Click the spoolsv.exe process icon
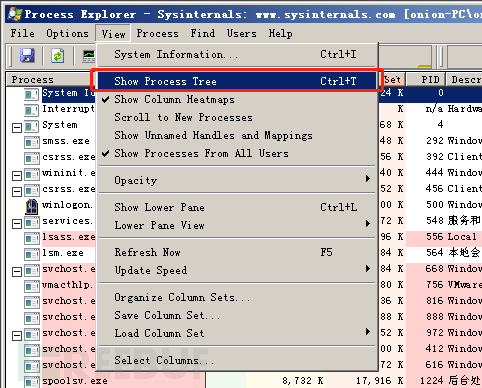The width and height of the screenshot is (482, 388). pyautogui.click(x=32, y=382)
